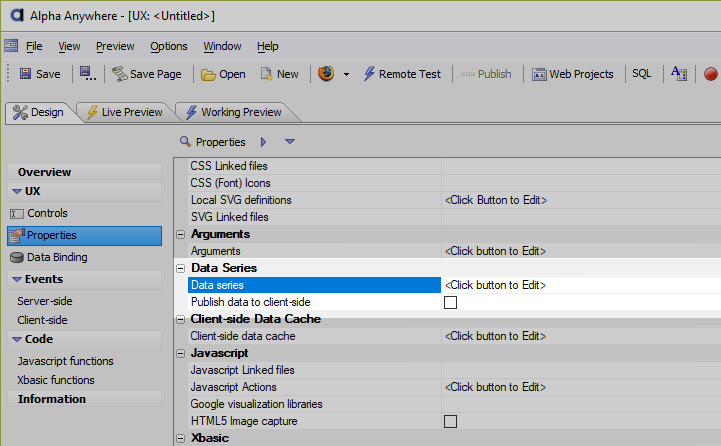This screenshot has height=446, width=721.
Task: Open the down arrow dropdown beside Properties search
Action: click(290, 142)
